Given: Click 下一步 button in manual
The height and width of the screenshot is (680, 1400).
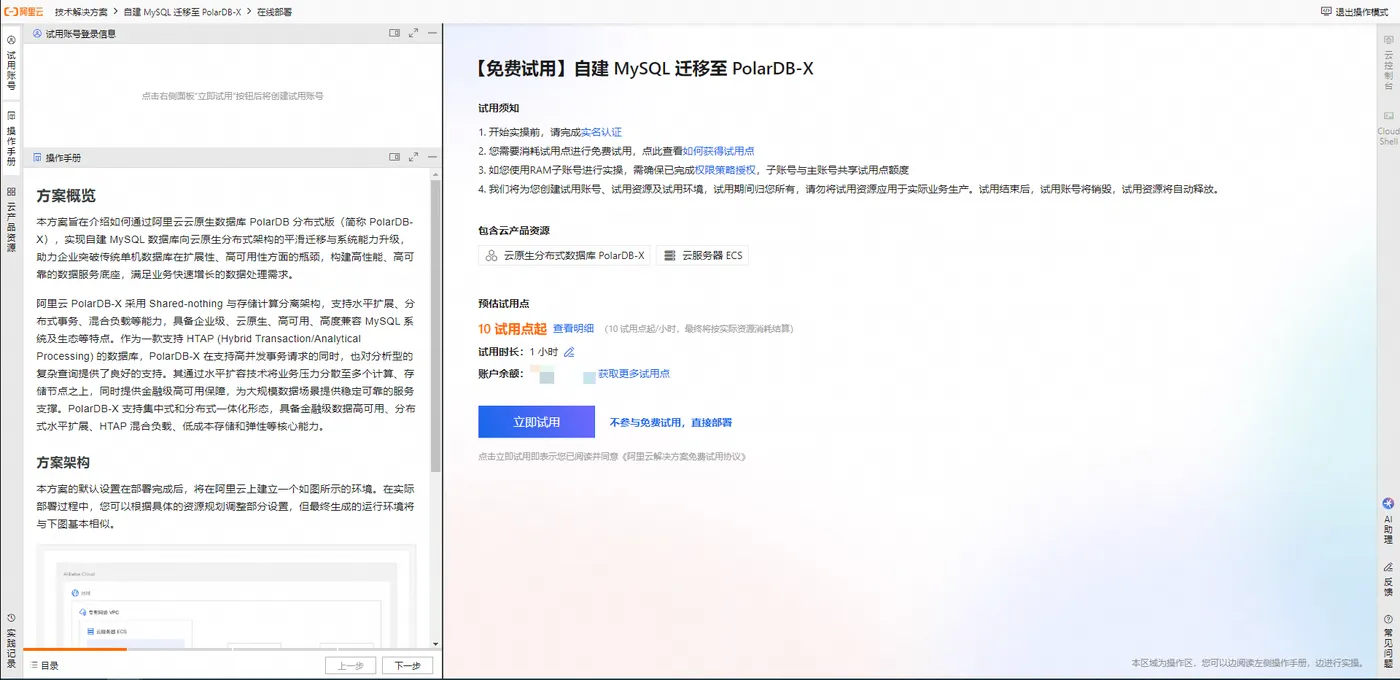Looking at the screenshot, I should pyautogui.click(x=407, y=665).
